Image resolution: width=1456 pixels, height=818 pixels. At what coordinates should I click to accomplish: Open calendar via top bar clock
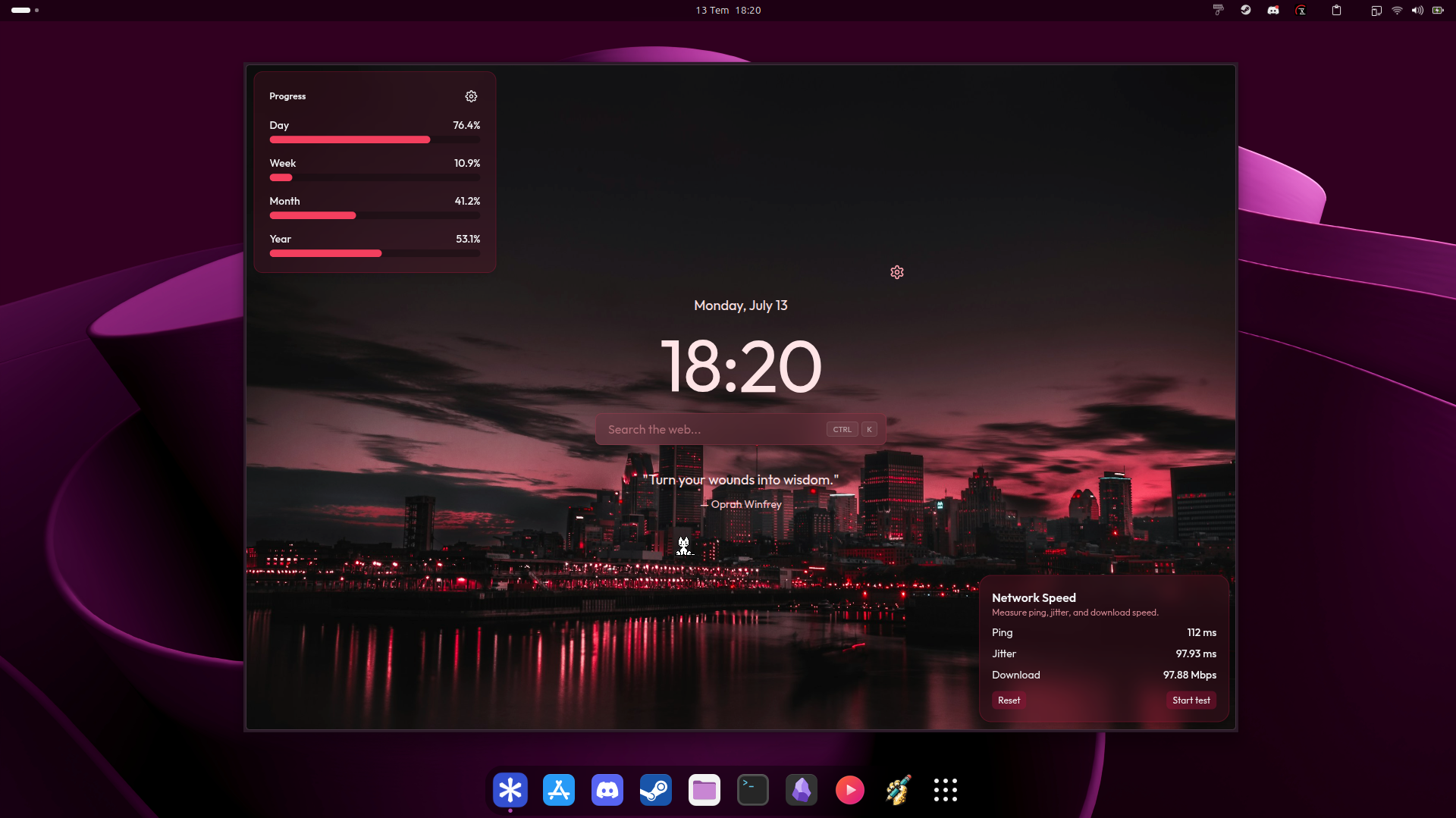(x=728, y=10)
